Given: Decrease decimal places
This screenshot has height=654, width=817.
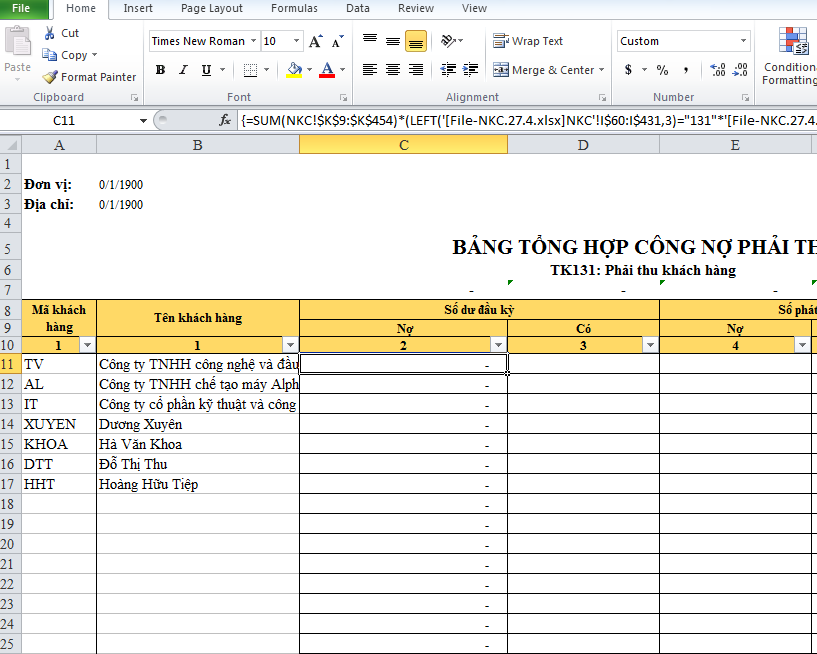Looking at the screenshot, I should (x=740, y=70).
